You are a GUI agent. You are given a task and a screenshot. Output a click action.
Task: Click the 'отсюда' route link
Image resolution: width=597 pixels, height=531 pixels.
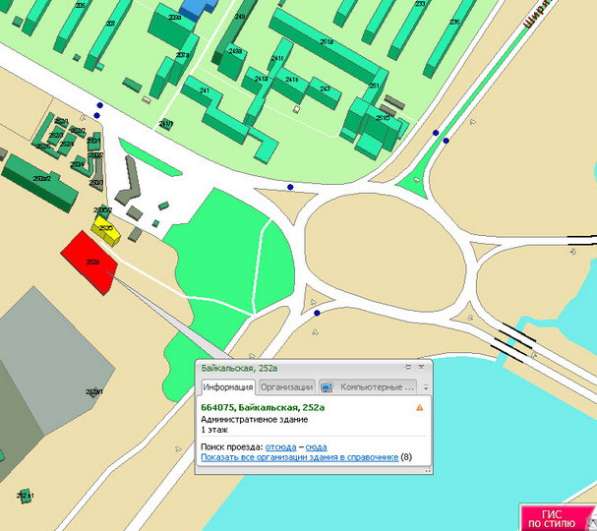(x=281, y=447)
